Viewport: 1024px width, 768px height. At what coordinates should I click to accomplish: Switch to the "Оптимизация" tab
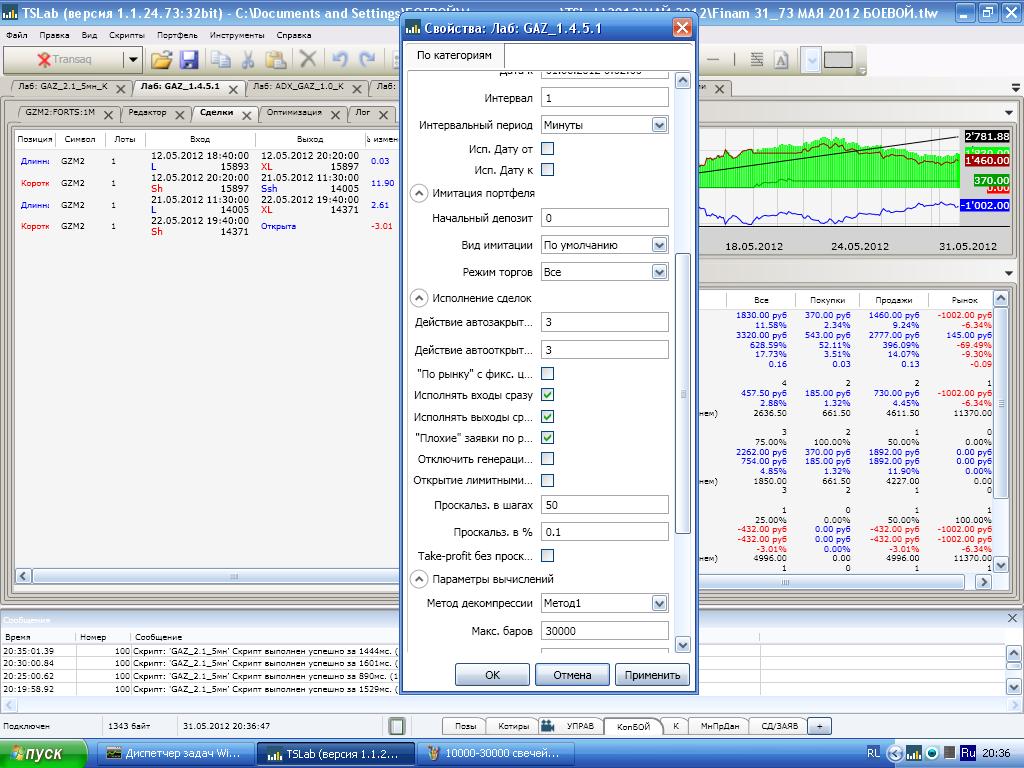tap(295, 113)
